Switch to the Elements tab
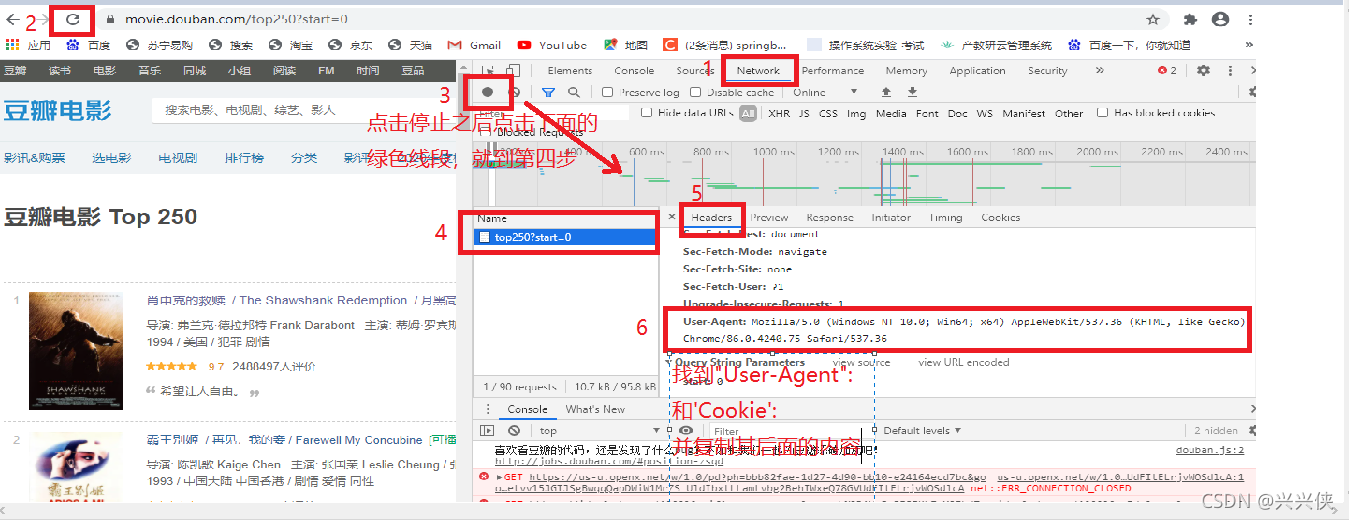 570,71
